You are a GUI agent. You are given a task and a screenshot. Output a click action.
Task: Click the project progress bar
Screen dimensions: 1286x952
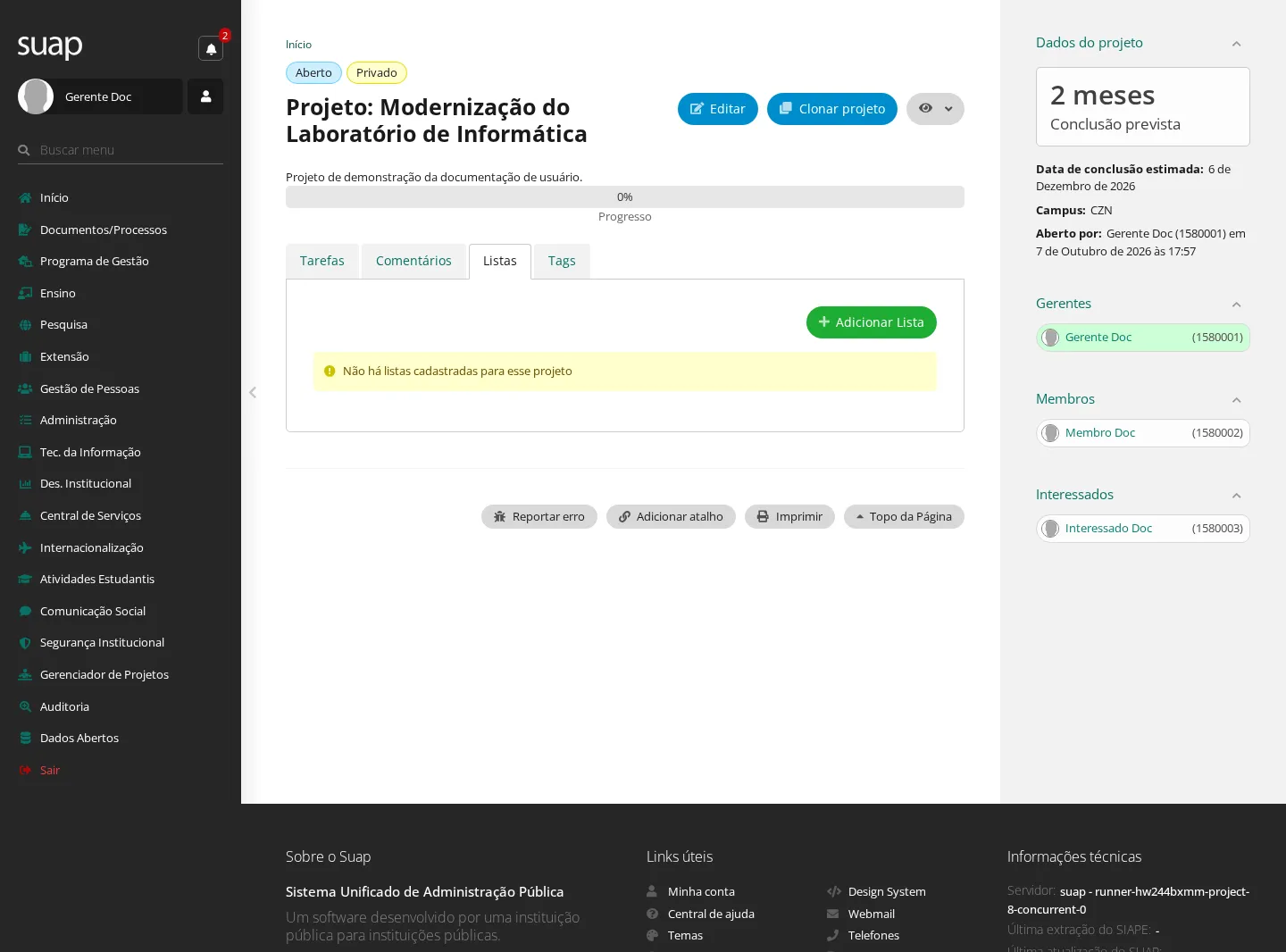625,196
